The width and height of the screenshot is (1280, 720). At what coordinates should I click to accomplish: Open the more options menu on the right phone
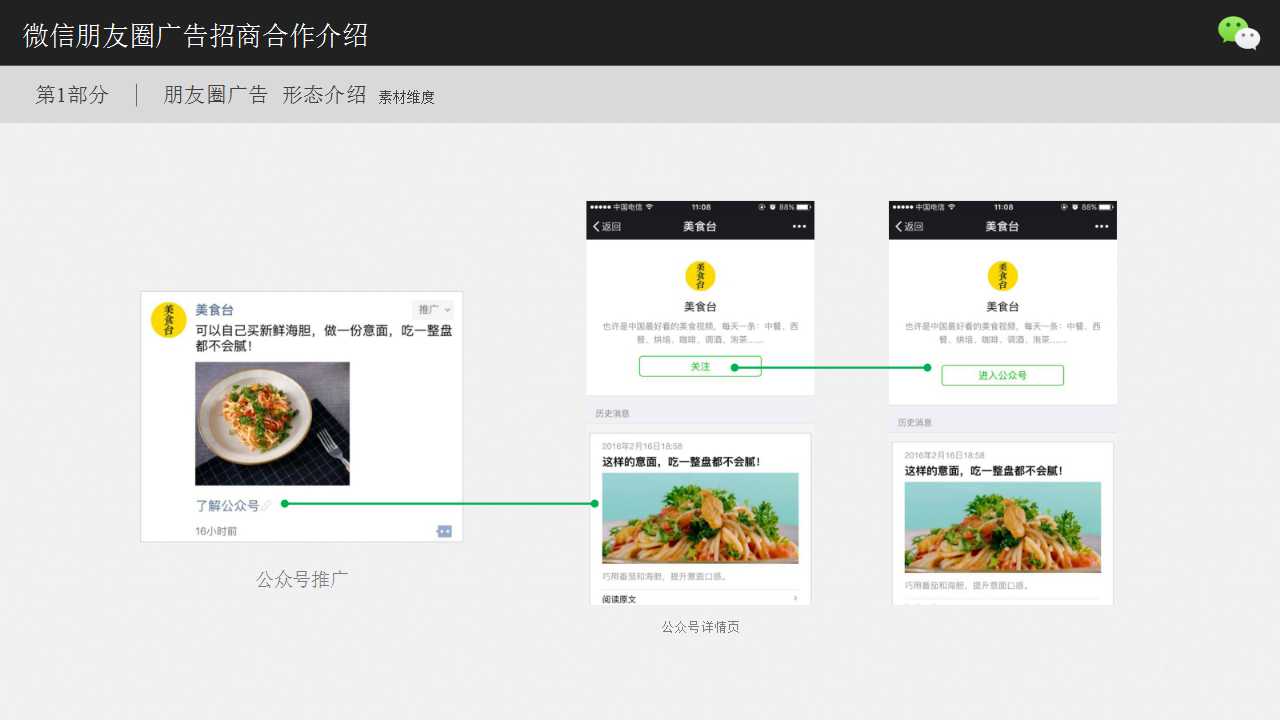click(x=1102, y=226)
